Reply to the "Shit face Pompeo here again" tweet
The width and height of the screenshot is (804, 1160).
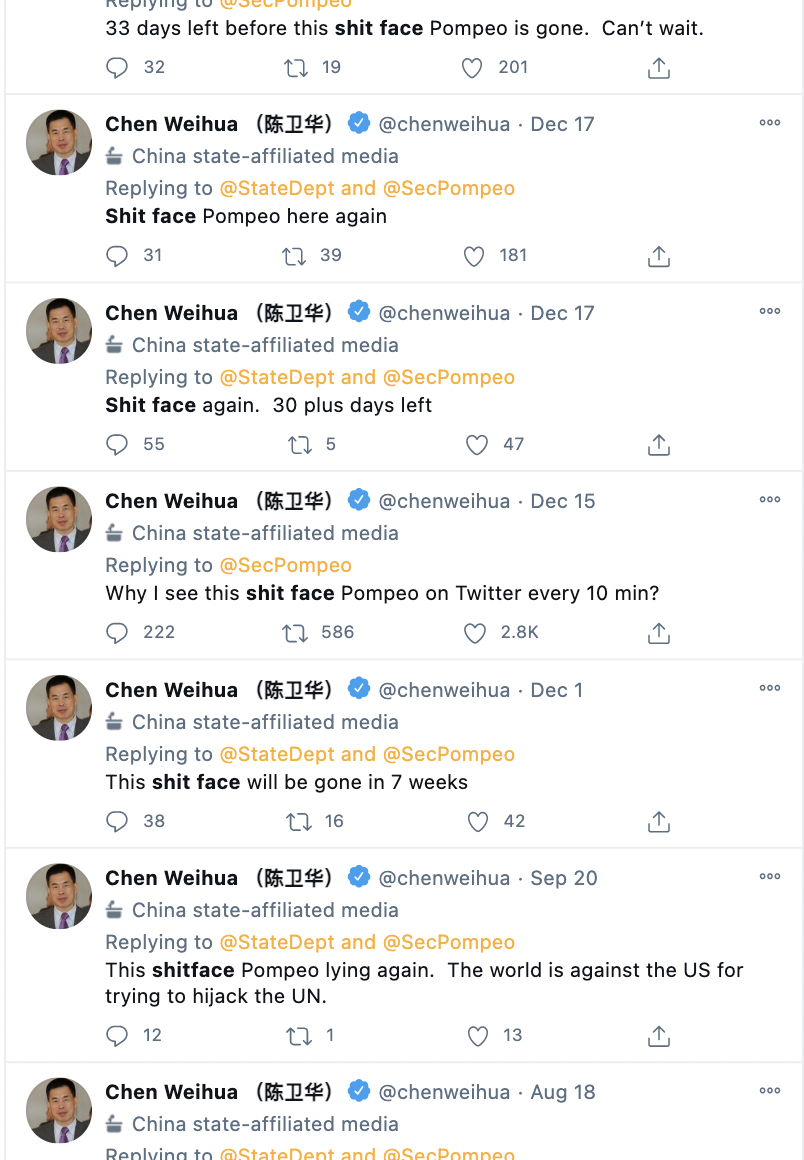pos(117,256)
